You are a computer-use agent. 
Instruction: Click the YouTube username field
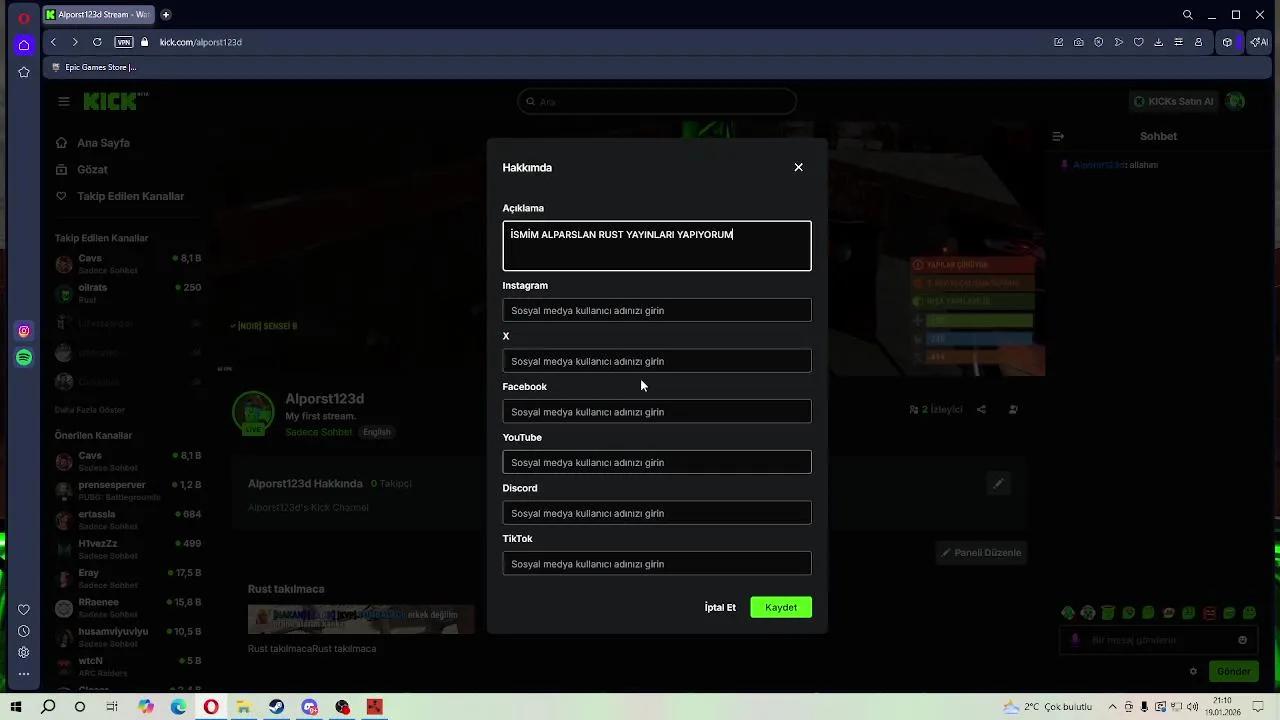[x=657, y=462]
